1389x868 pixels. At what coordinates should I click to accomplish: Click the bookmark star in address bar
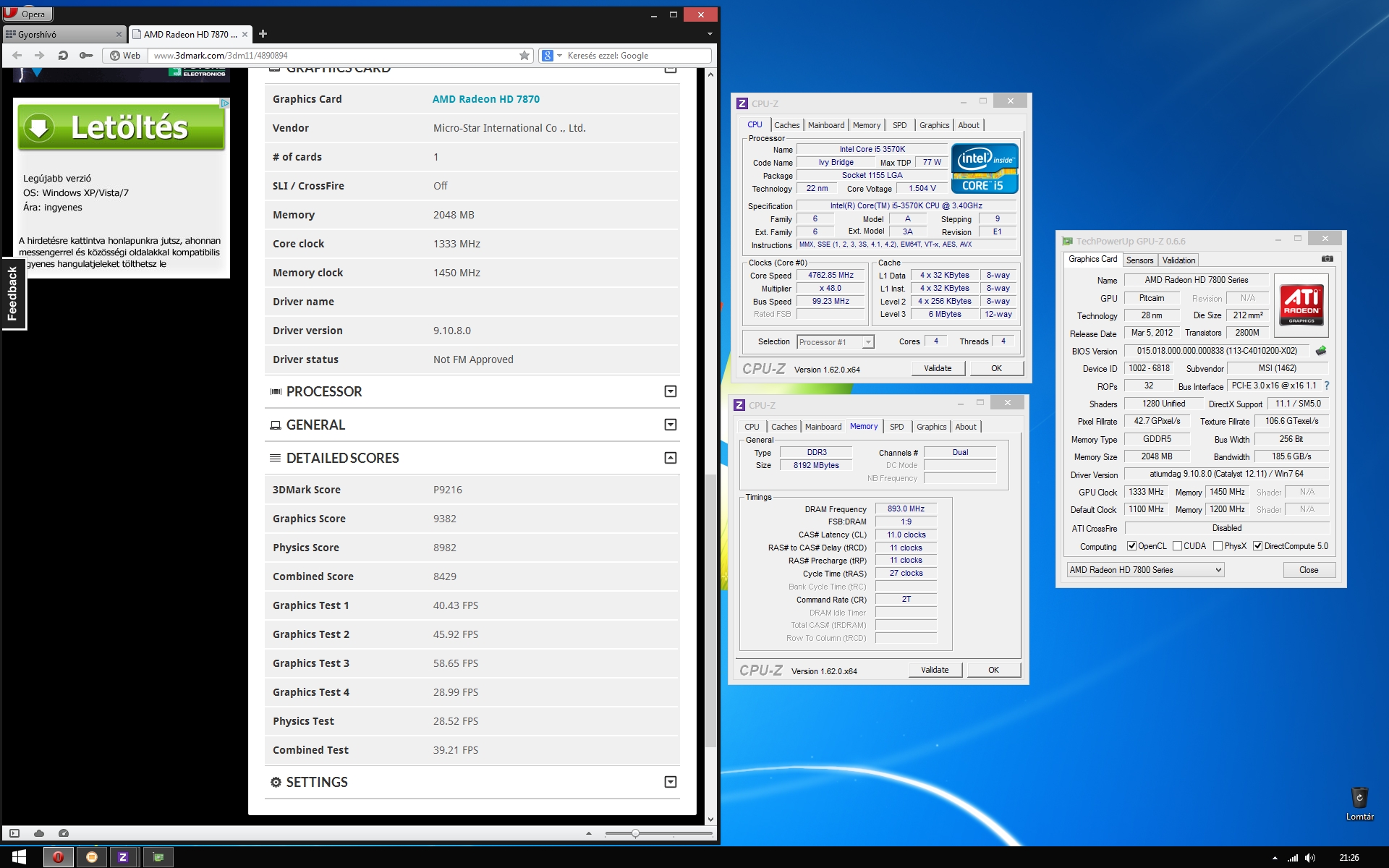(524, 56)
